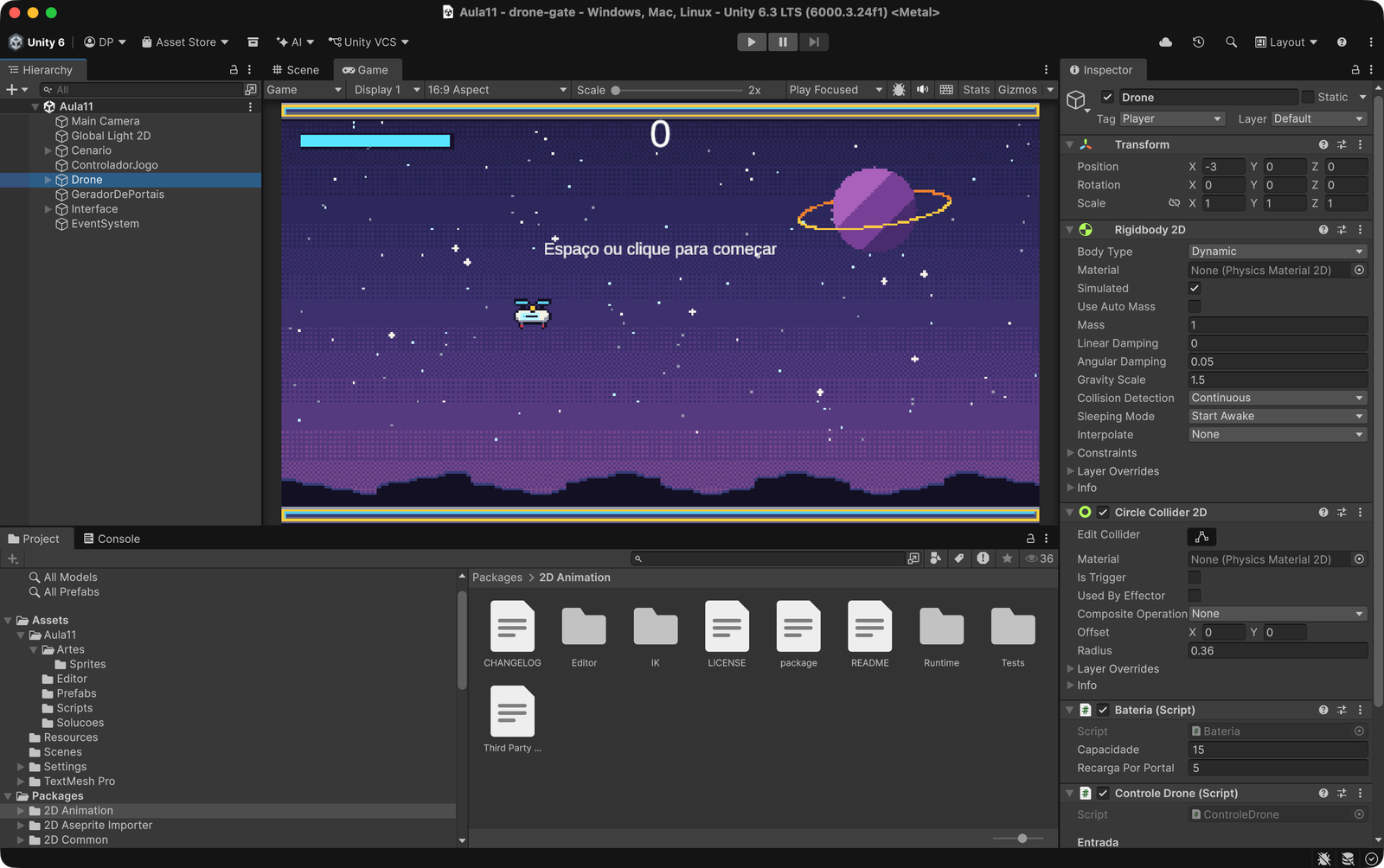Image resolution: width=1384 pixels, height=868 pixels.
Task: Click the Game view Scale slider
Action: click(677, 90)
